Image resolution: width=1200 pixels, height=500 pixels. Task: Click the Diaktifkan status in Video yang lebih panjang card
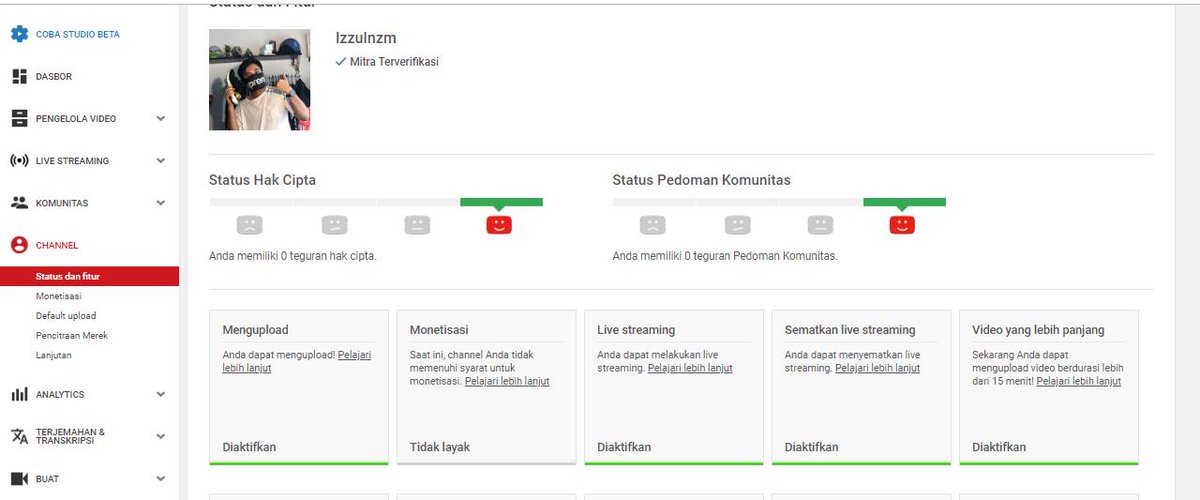click(999, 447)
